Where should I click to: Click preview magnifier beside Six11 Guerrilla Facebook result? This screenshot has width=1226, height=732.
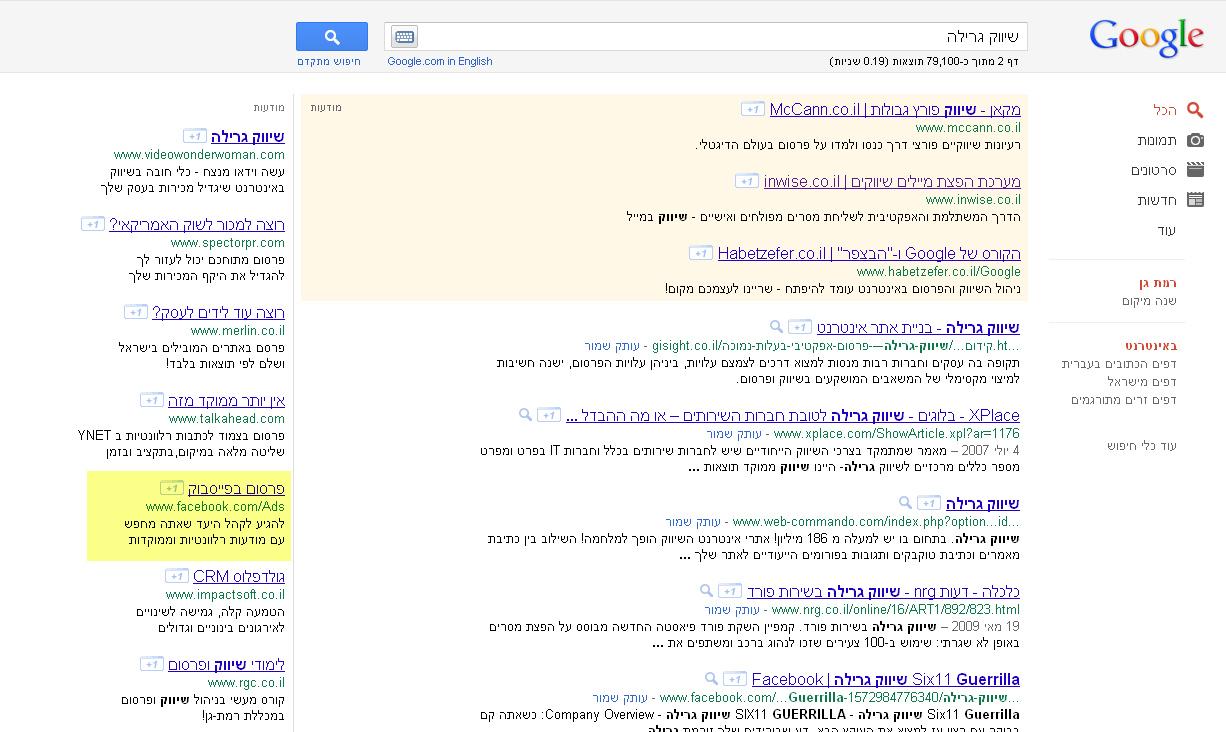click(x=711, y=679)
